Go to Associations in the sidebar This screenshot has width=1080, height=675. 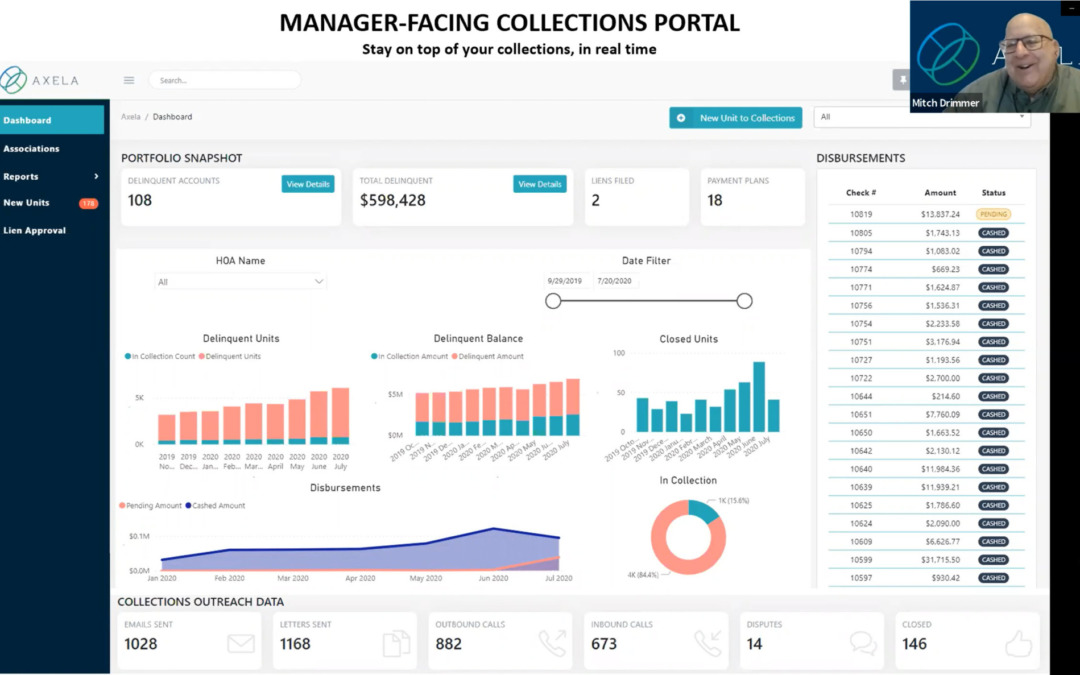coord(32,148)
